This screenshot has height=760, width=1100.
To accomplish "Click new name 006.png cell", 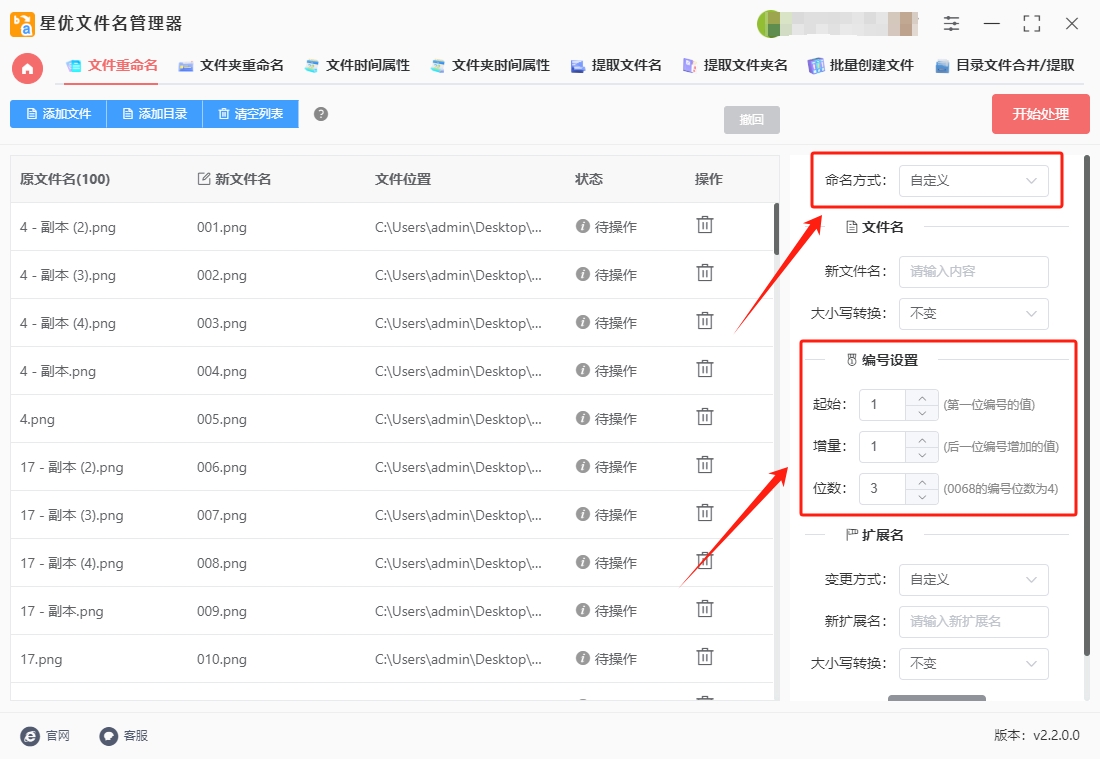I will (222, 467).
